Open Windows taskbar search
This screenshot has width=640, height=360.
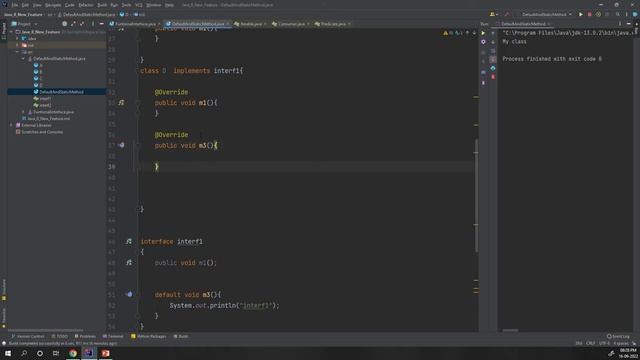click(x=24, y=353)
